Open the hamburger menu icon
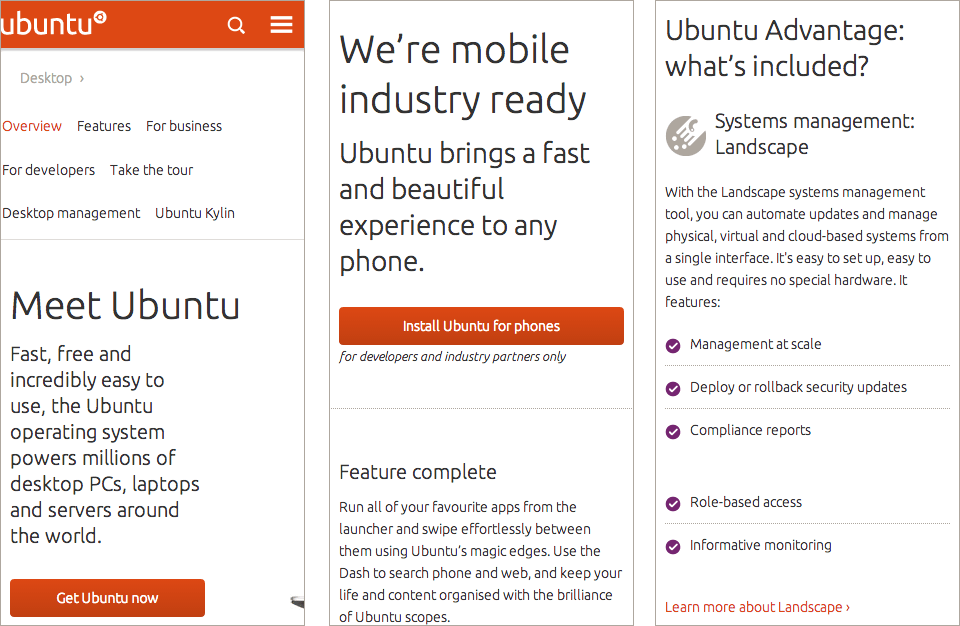Viewport: 960px width, 626px height. pos(282,25)
